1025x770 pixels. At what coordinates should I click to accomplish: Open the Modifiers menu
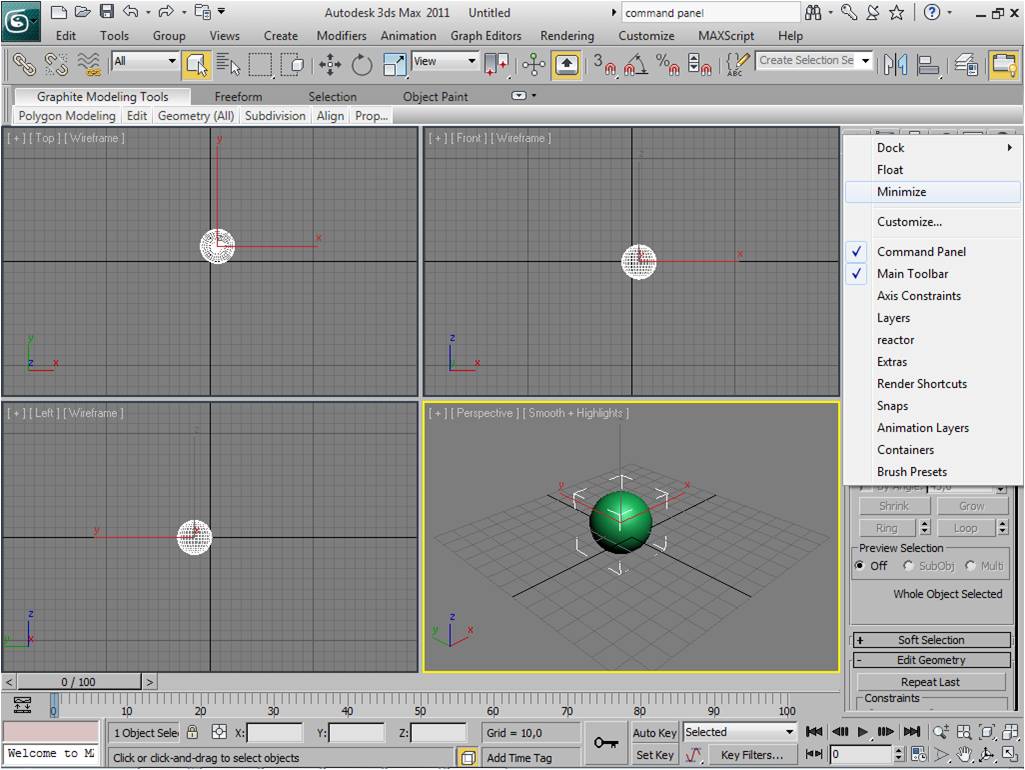click(x=341, y=36)
